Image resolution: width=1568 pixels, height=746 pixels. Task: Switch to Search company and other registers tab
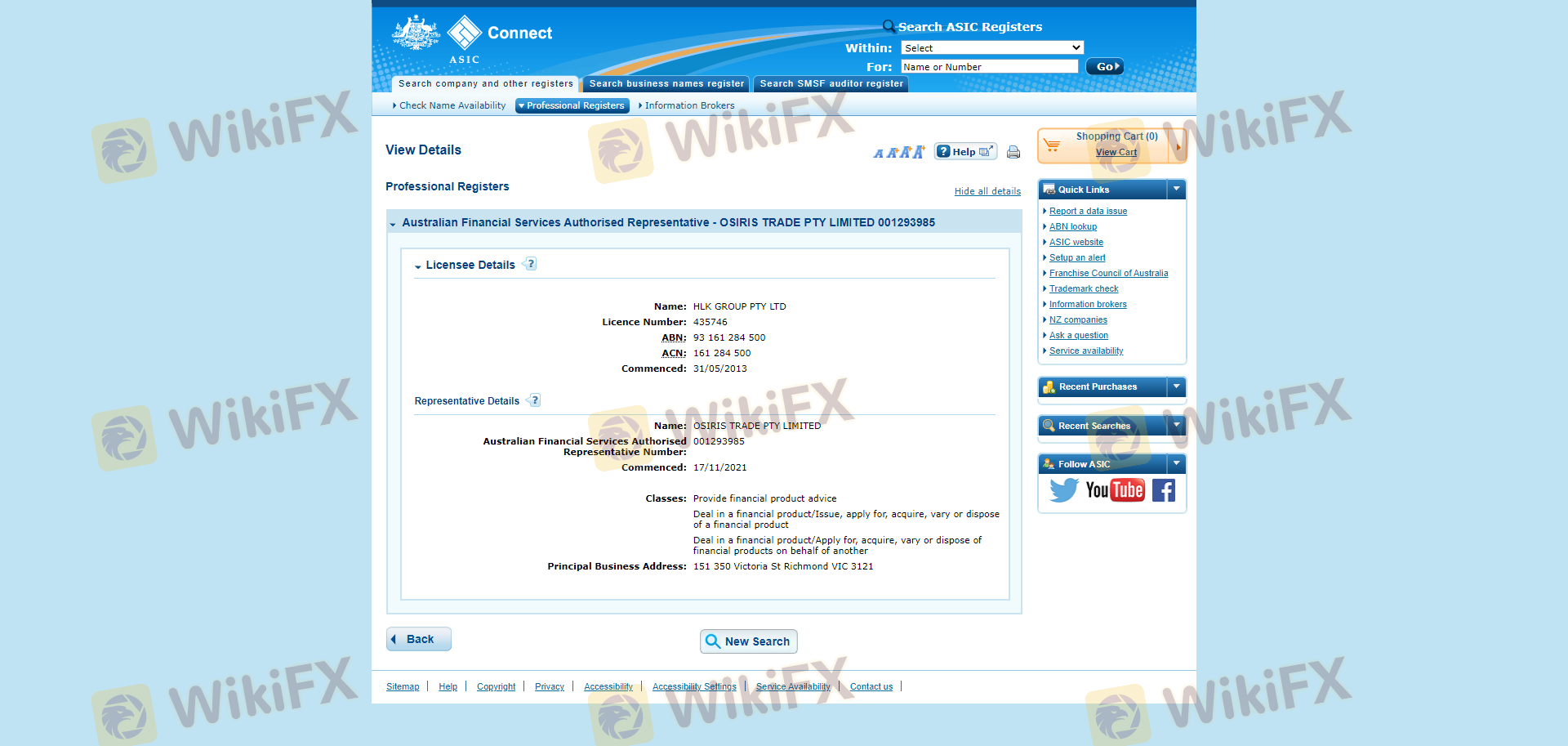pos(486,84)
